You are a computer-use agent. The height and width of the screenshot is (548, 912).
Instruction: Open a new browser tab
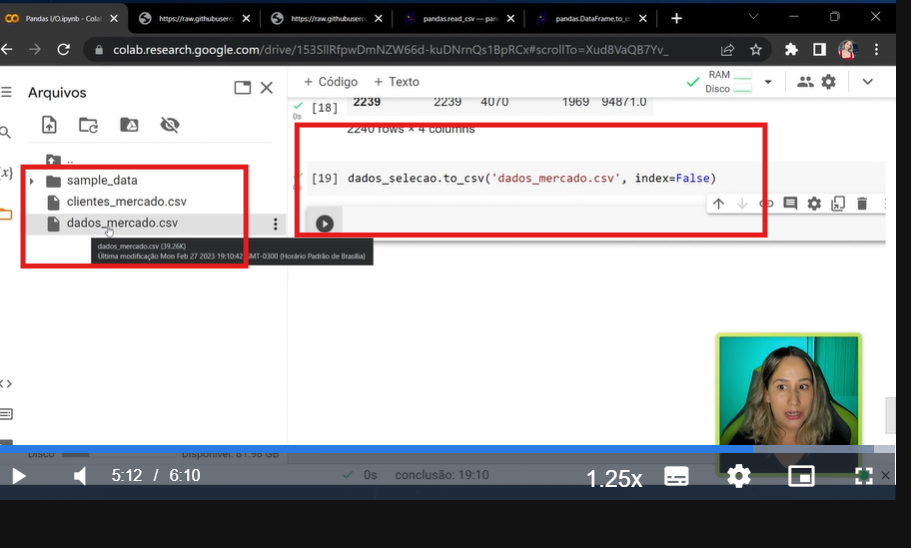[x=676, y=19]
